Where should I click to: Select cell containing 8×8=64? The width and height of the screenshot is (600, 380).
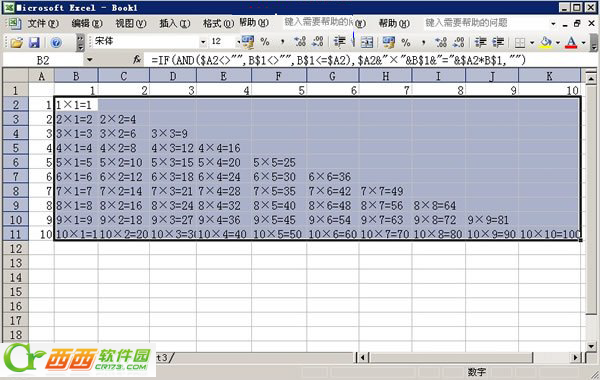(439, 205)
